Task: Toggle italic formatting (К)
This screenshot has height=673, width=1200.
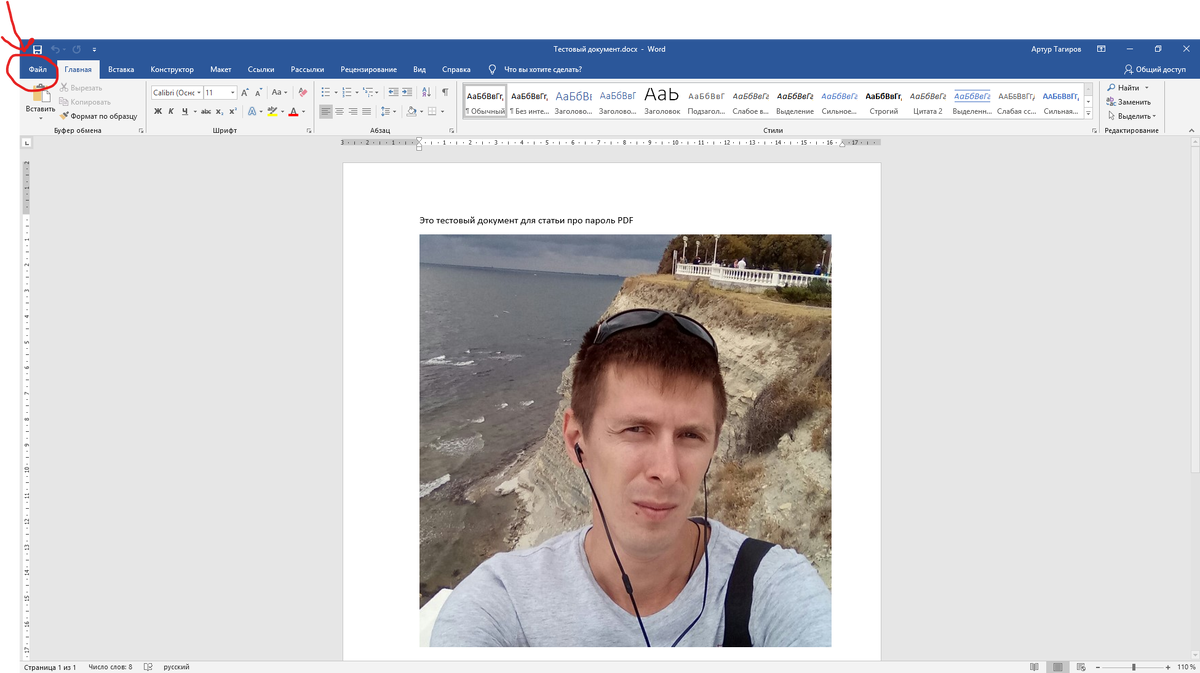Action: tap(171, 111)
